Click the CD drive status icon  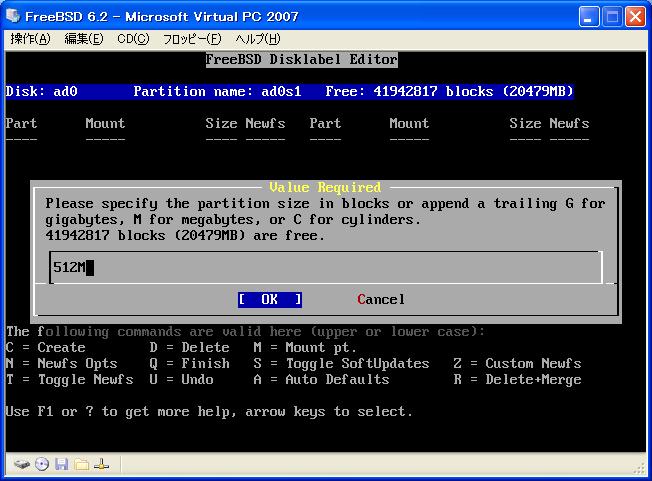[x=42, y=464]
